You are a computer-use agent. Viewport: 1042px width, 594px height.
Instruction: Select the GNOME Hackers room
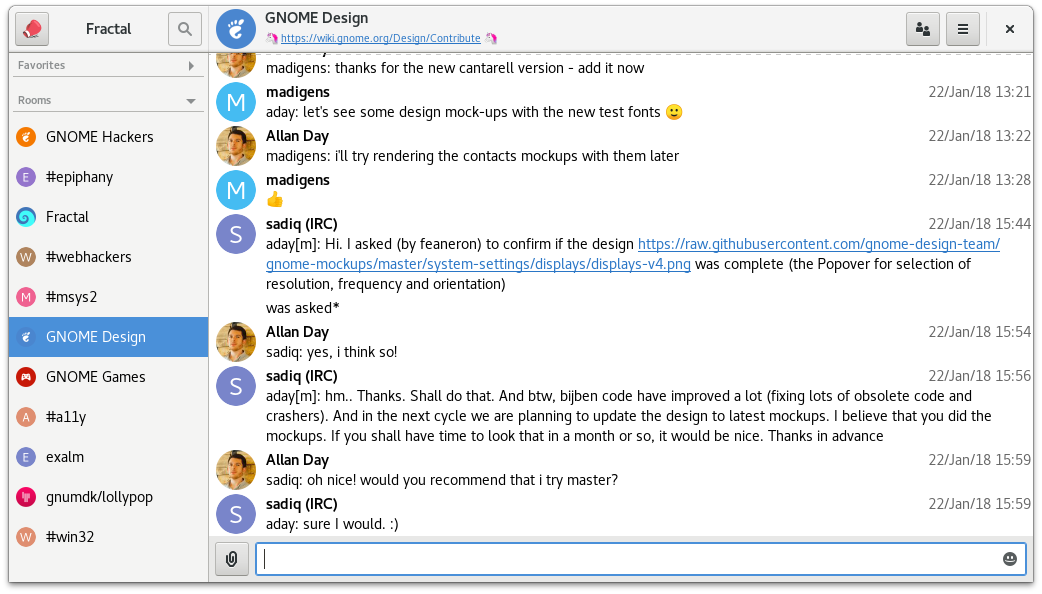point(108,137)
